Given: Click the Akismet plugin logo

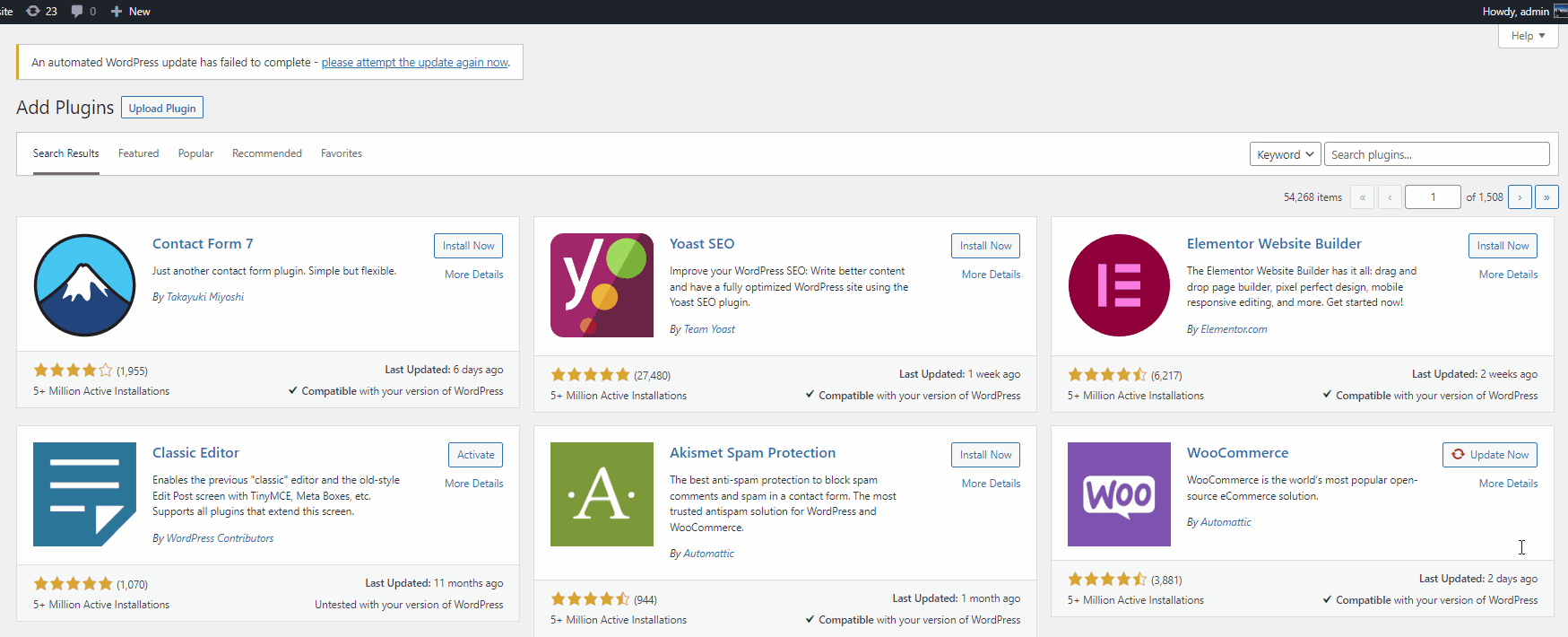Looking at the screenshot, I should click(x=602, y=494).
